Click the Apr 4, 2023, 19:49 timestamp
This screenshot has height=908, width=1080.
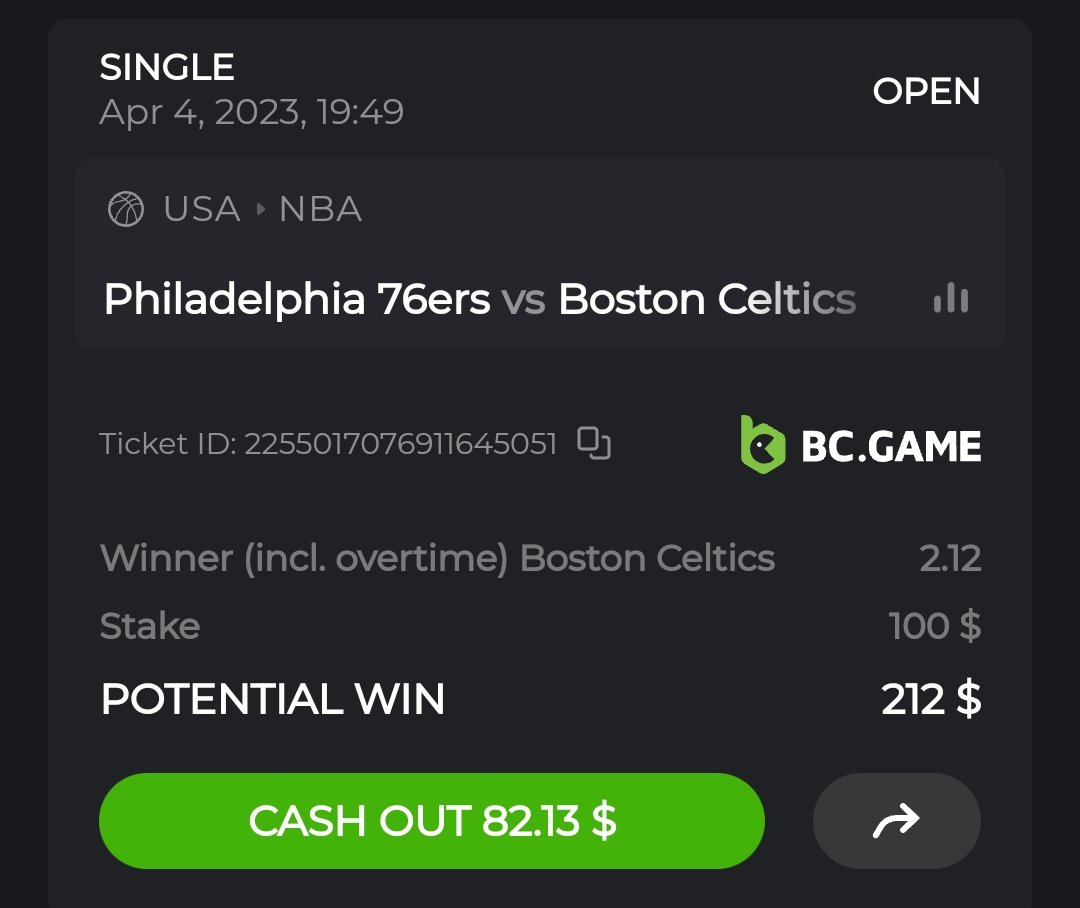[251, 112]
